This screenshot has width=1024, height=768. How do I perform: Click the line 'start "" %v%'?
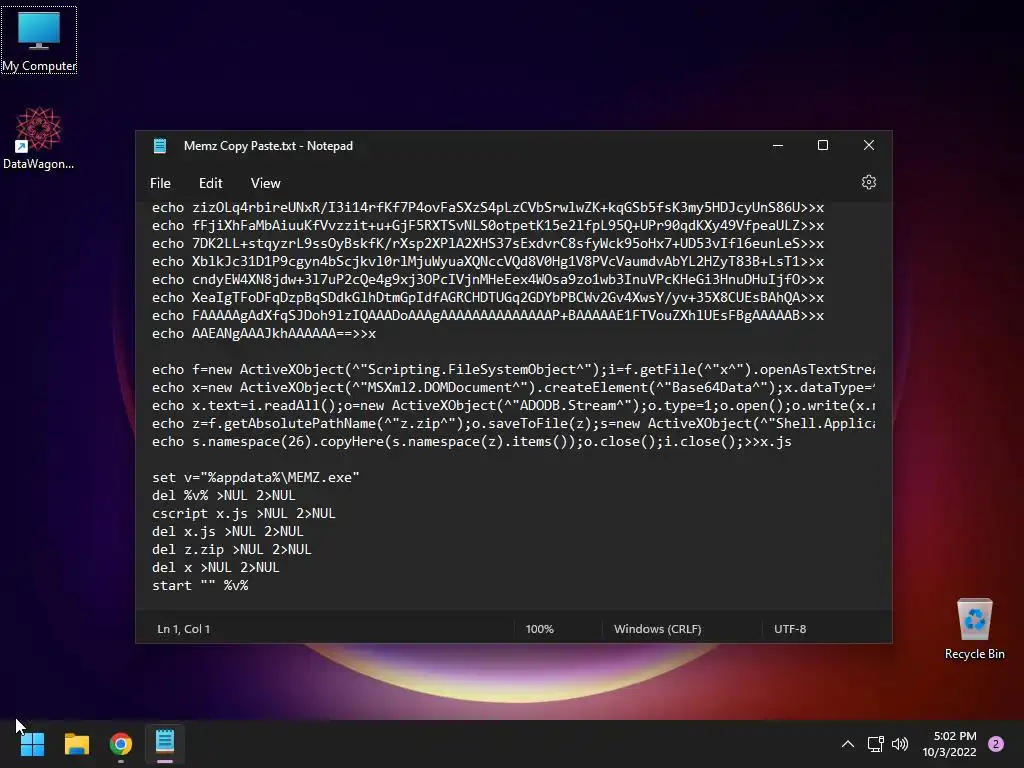pos(200,586)
